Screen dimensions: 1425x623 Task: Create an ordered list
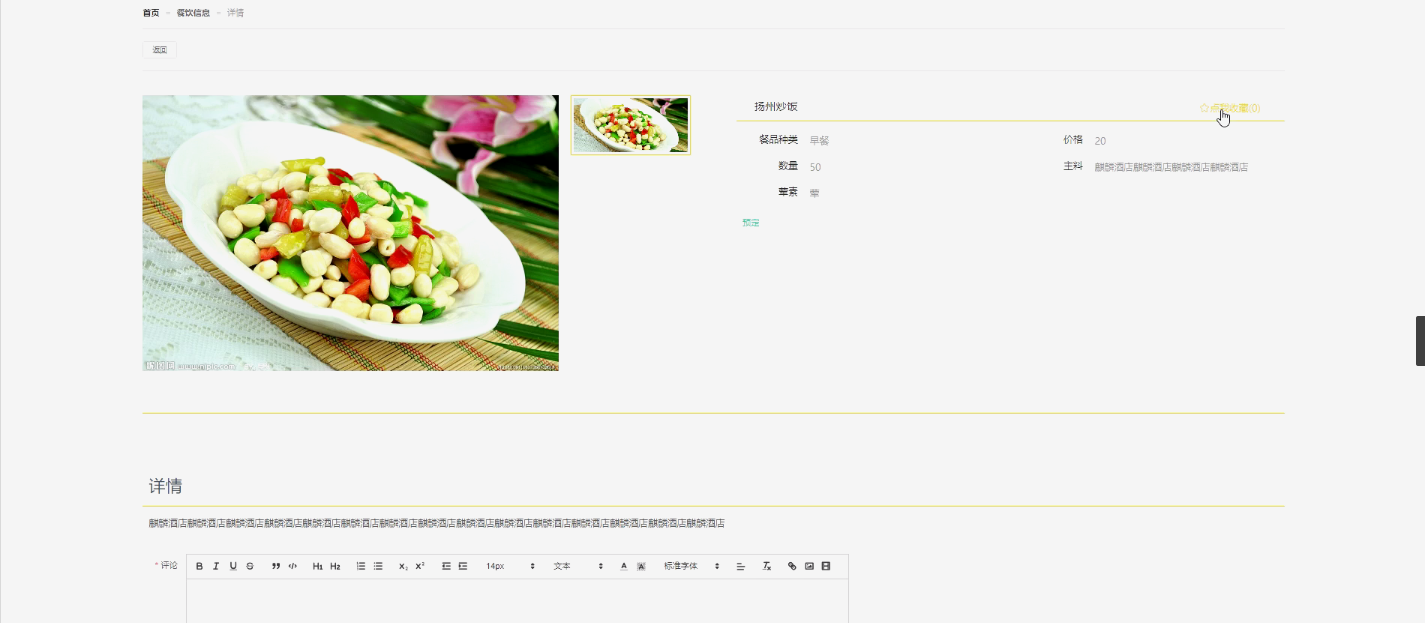361,566
